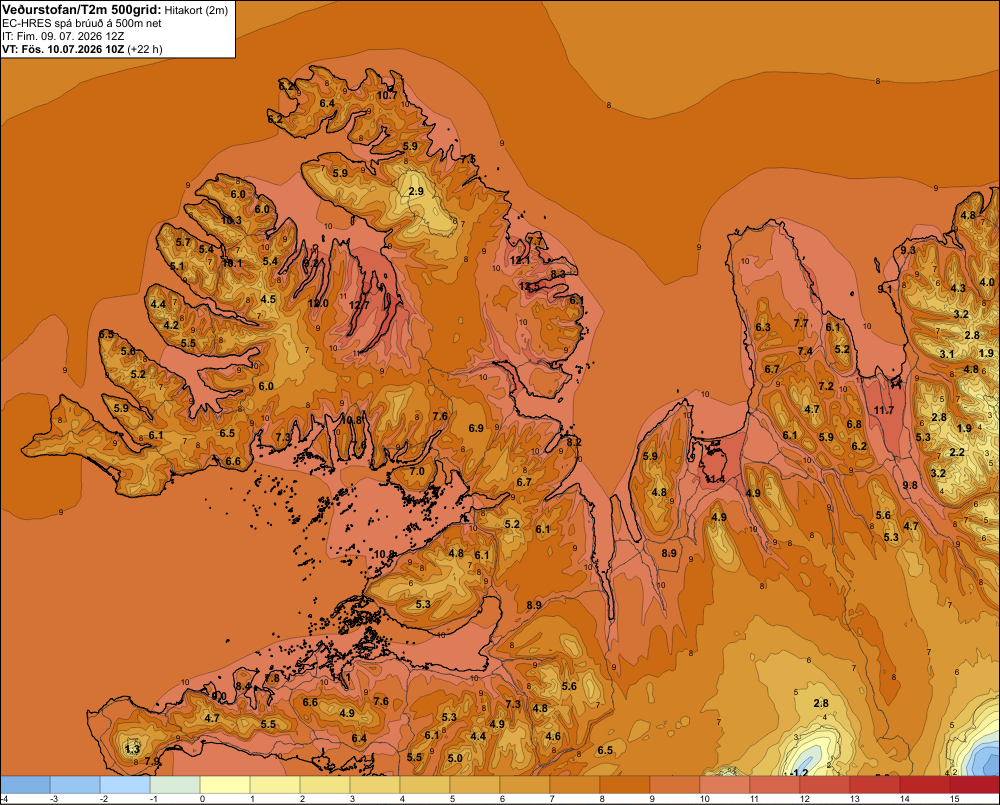Click the orange 8-degree legend color box
This screenshot has height=805, width=1000.
pyautogui.click(x=624, y=784)
